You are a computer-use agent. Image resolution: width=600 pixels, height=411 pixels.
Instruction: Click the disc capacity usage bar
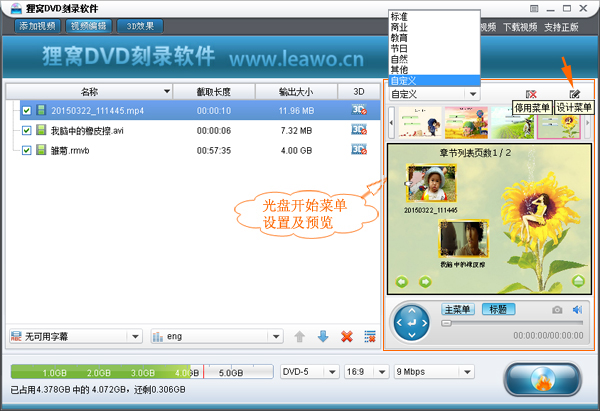(142, 372)
